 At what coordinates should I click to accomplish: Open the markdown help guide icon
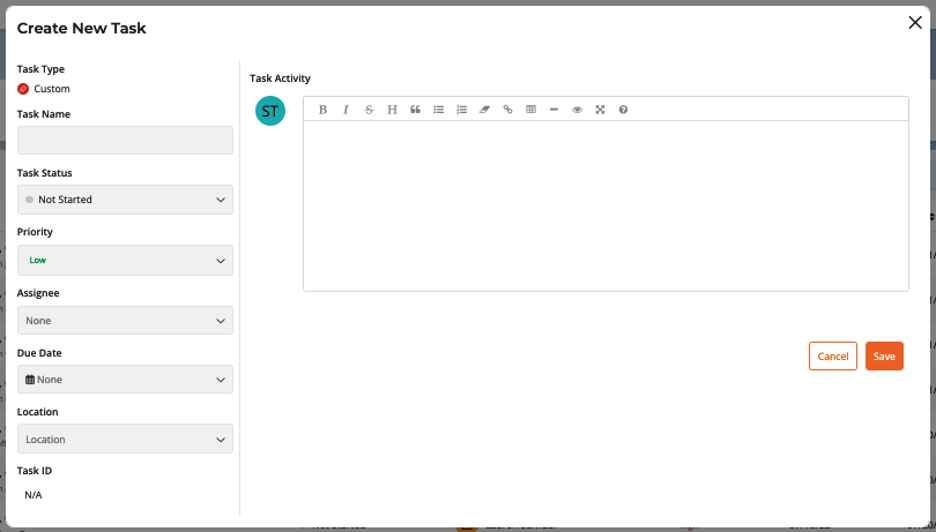coord(623,109)
